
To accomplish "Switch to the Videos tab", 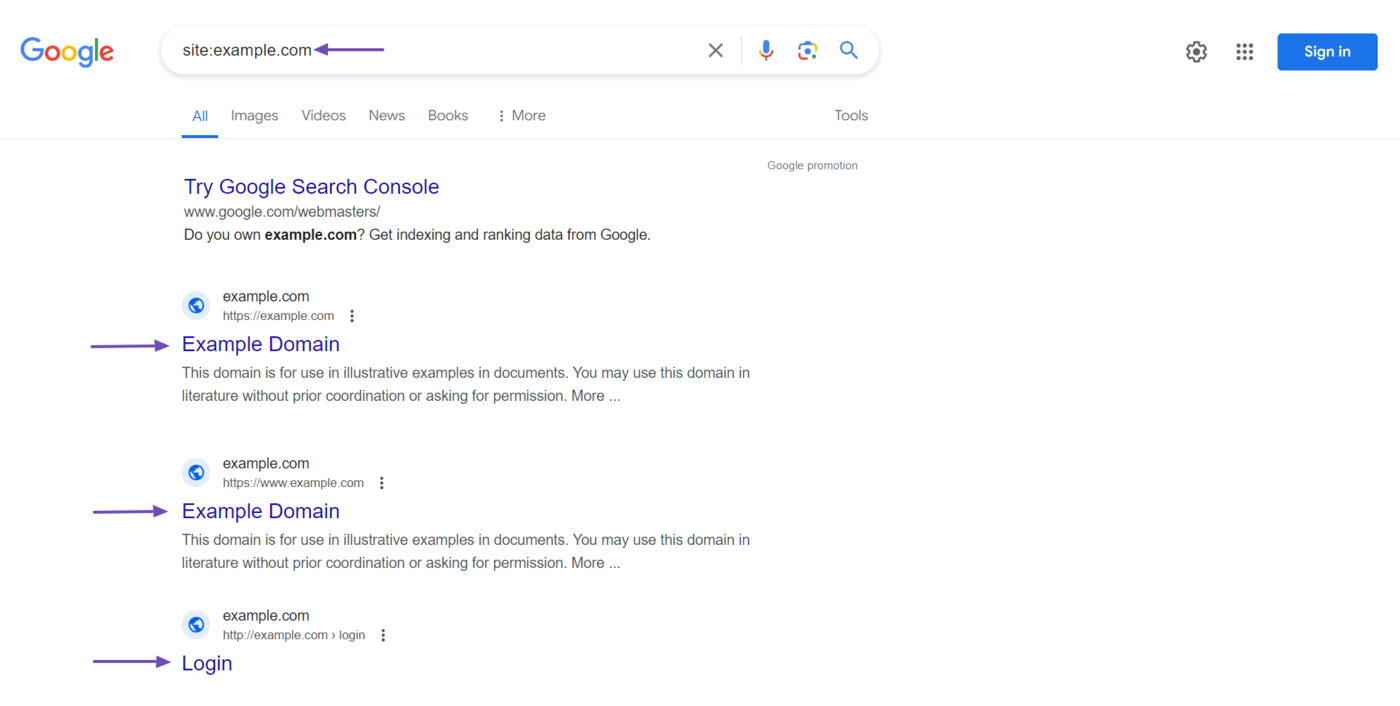I will tap(323, 116).
